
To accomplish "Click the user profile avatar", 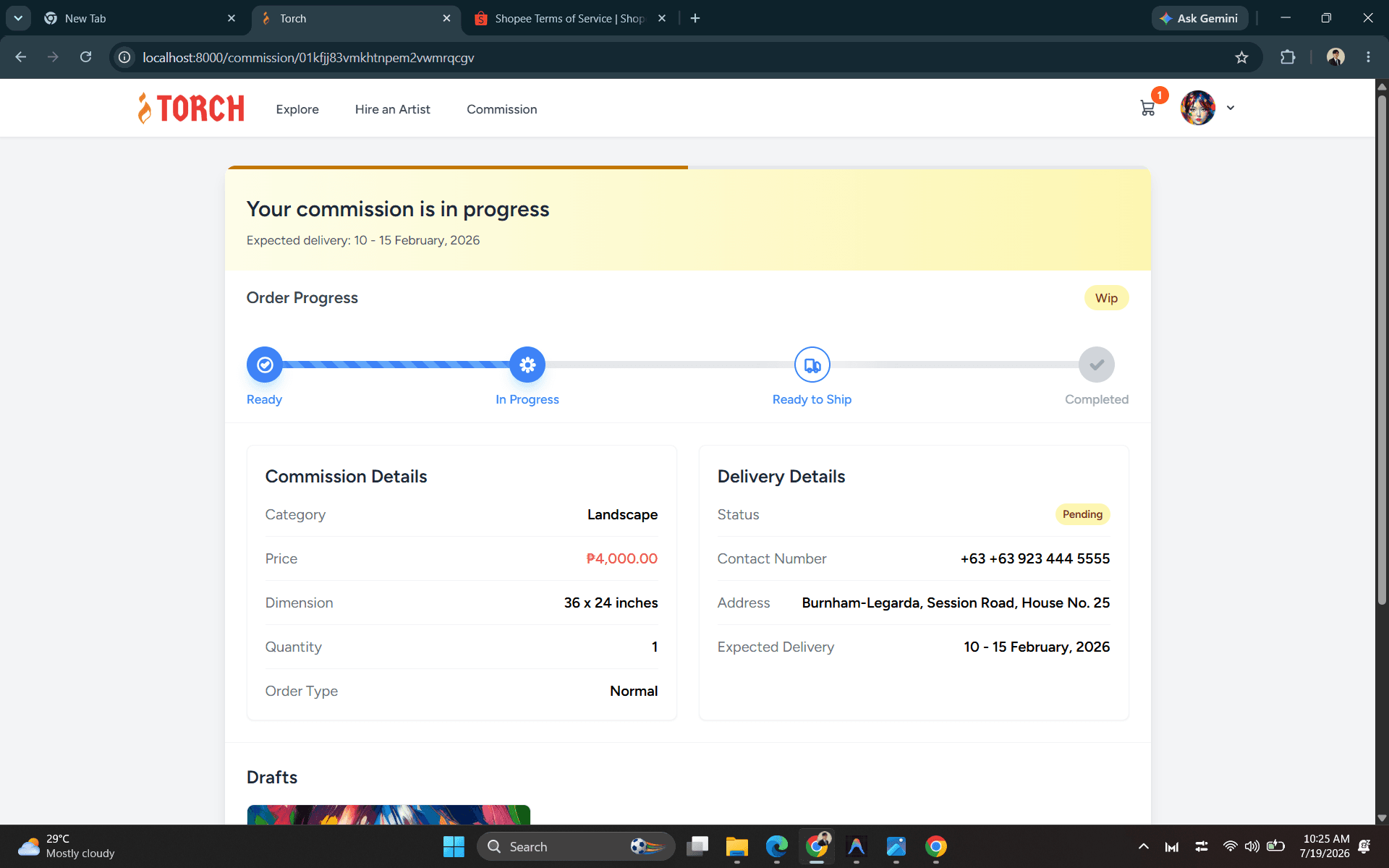I will 1197,108.
